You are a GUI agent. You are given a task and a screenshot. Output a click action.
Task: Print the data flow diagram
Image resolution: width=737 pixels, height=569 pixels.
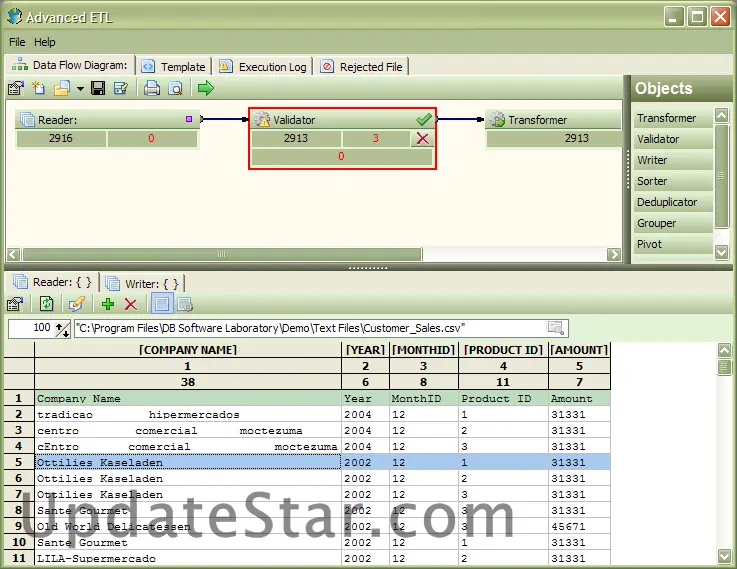(152, 88)
